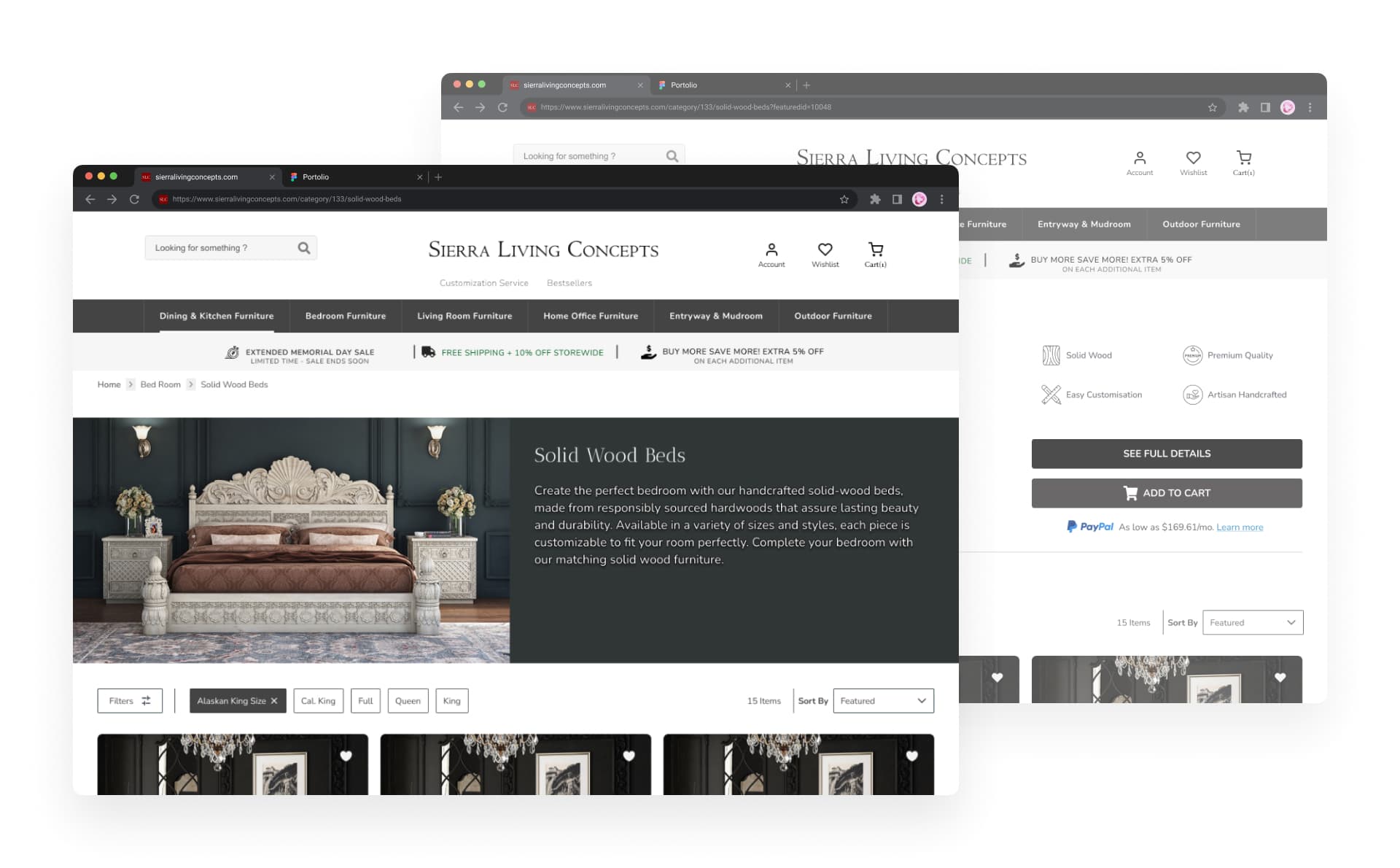Toggle side panel icon in front browser
The width and height of the screenshot is (1400, 868).
897,199
